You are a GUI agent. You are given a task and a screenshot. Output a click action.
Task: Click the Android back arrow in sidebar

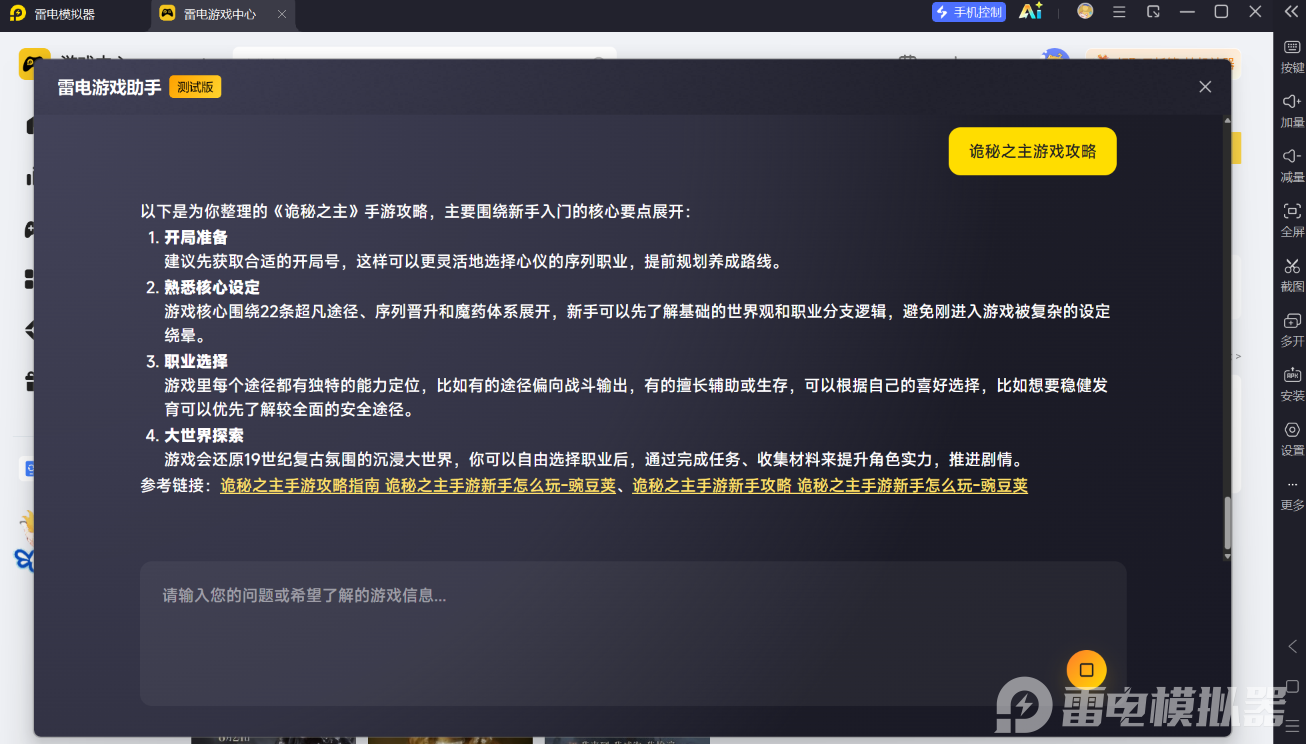pos(1292,646)
